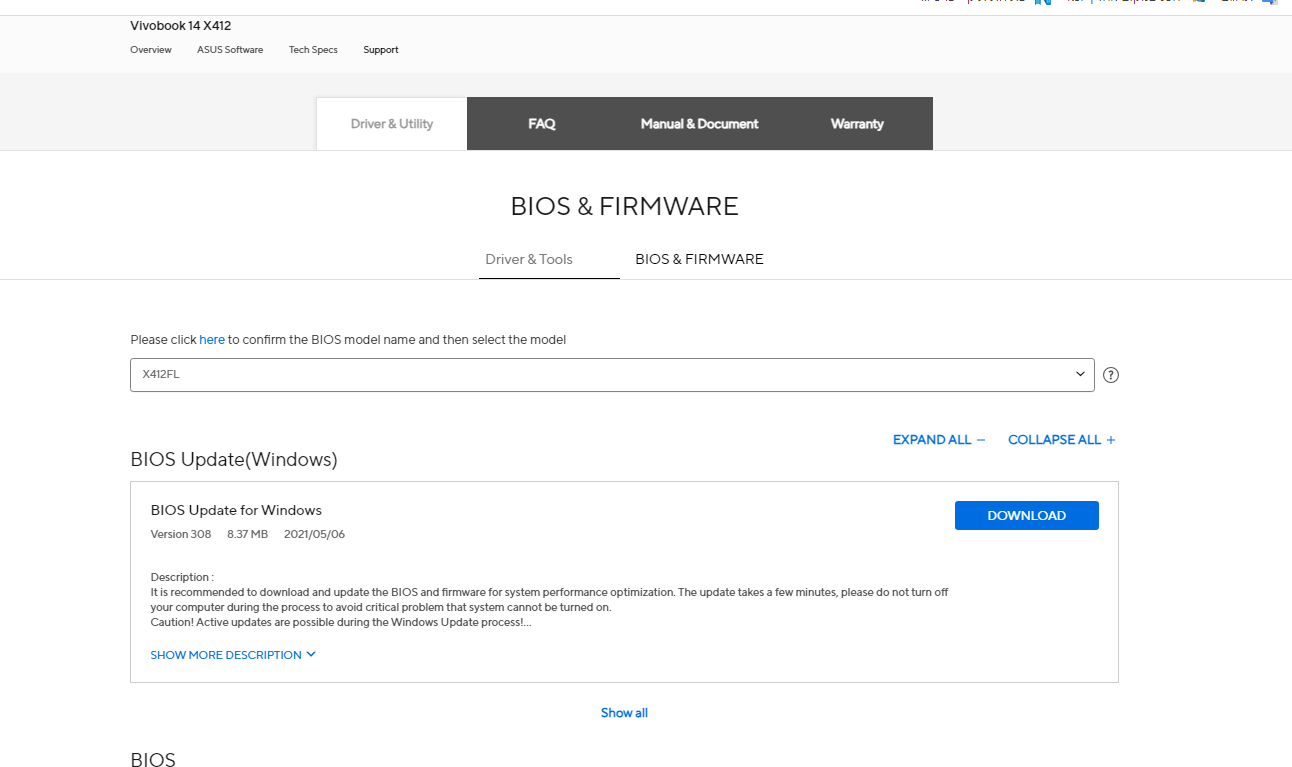Open the Warranty tab
The height and width of the screenshot is (767, 1292).
(857, 124)
